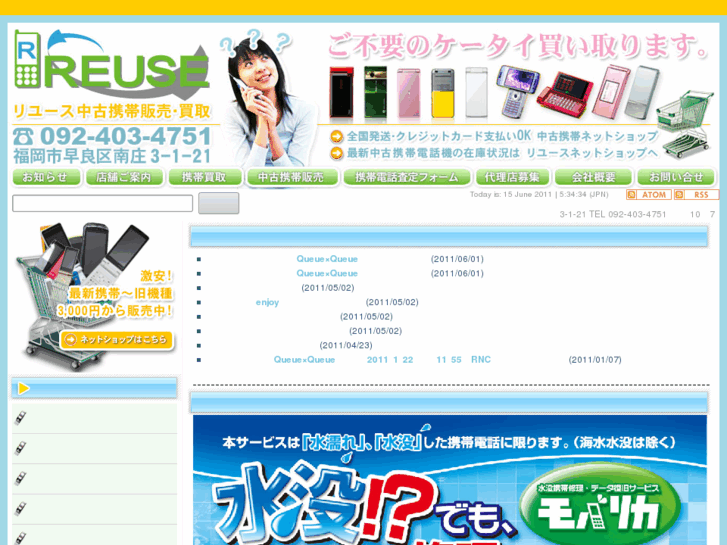Click the grey search submit button
This screenshot has width=727, height=545.
click(x=218, y=203)
